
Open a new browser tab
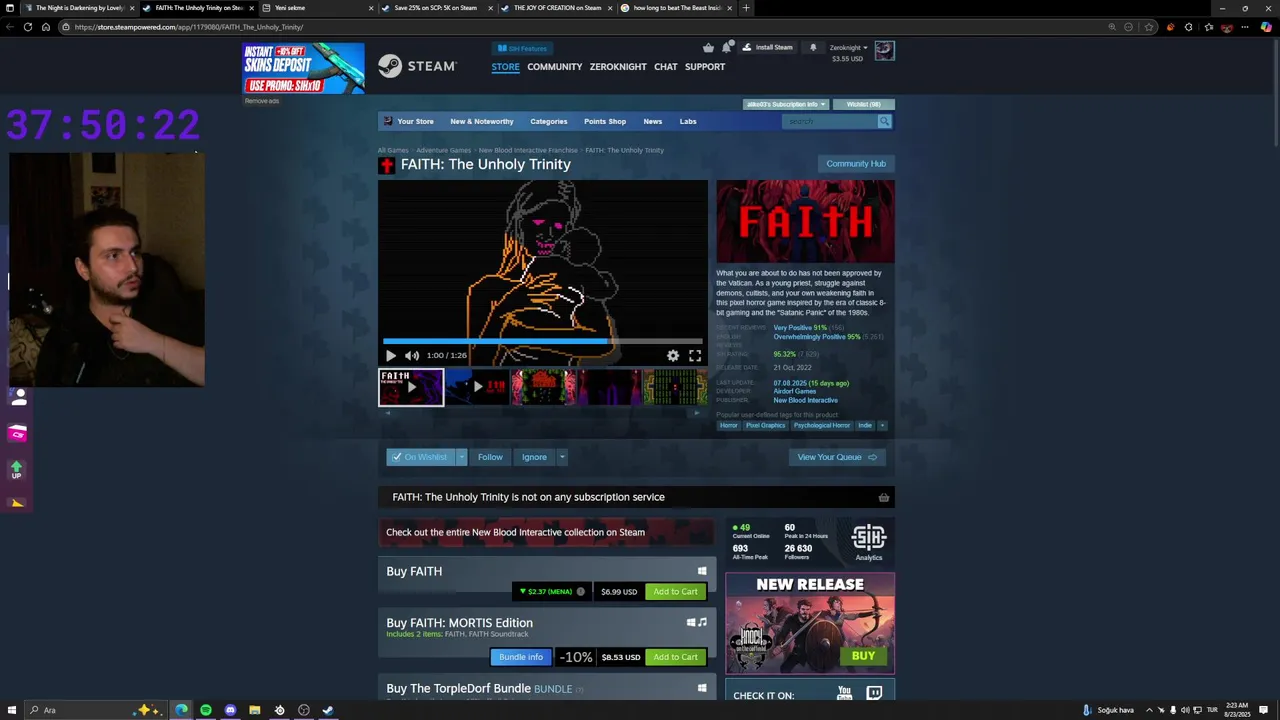pyautogui.click(x=746, y=8)
